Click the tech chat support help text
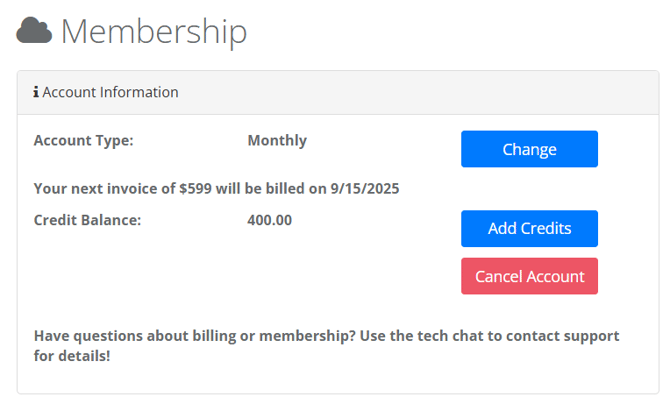This screenshot has height=404, width=670. coord(326,345)
